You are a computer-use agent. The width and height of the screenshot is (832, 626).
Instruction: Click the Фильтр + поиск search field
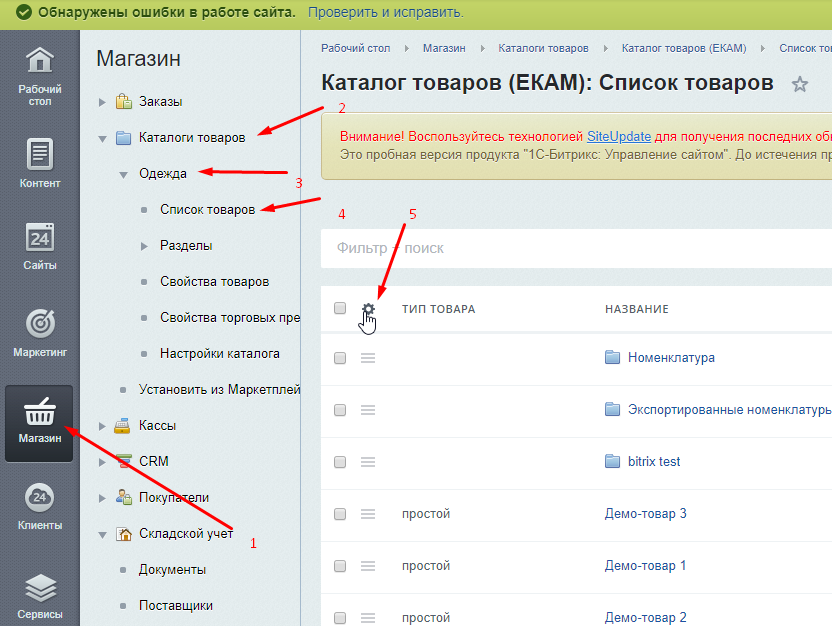click(576, 248)
